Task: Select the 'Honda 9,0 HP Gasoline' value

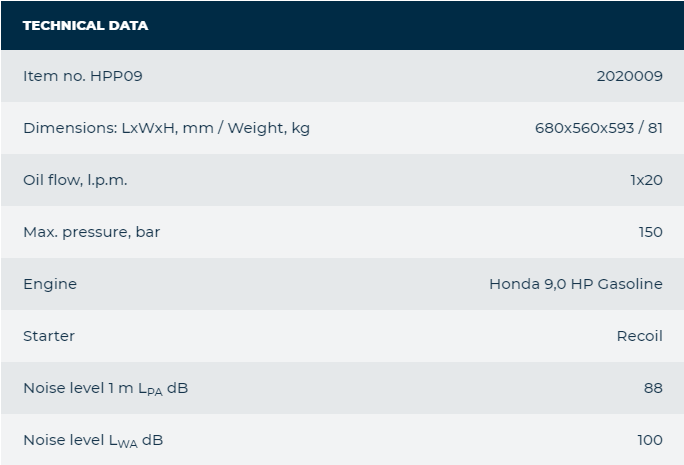Action: pyautogui.click(x=575, y=284)
